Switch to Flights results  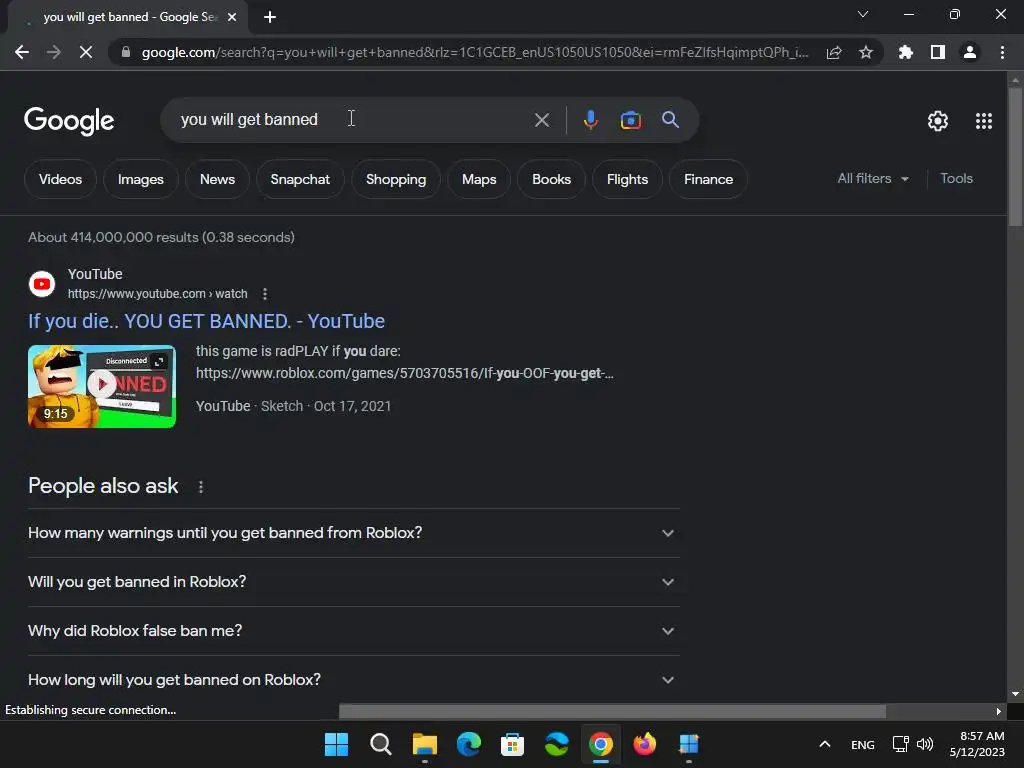(627, 179)
